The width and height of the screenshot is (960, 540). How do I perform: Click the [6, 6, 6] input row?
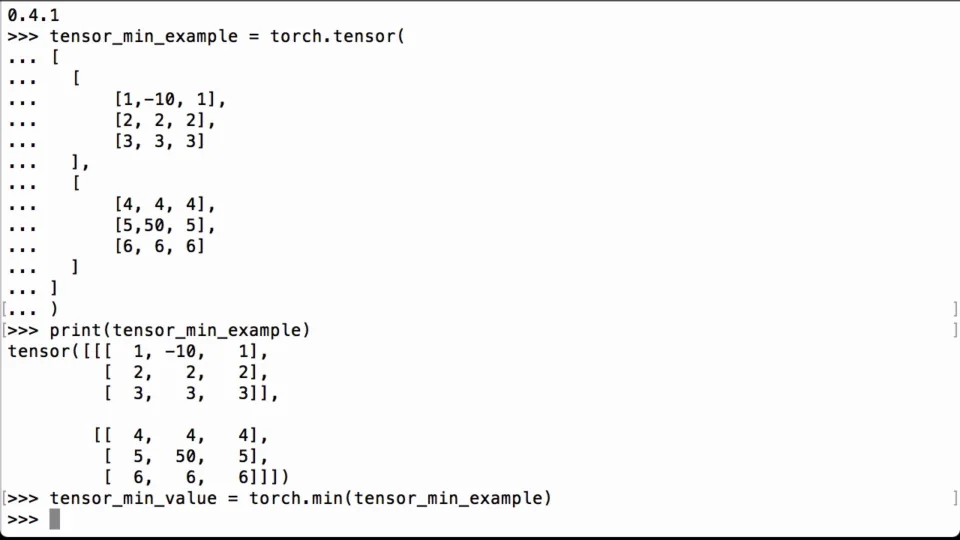159,246
